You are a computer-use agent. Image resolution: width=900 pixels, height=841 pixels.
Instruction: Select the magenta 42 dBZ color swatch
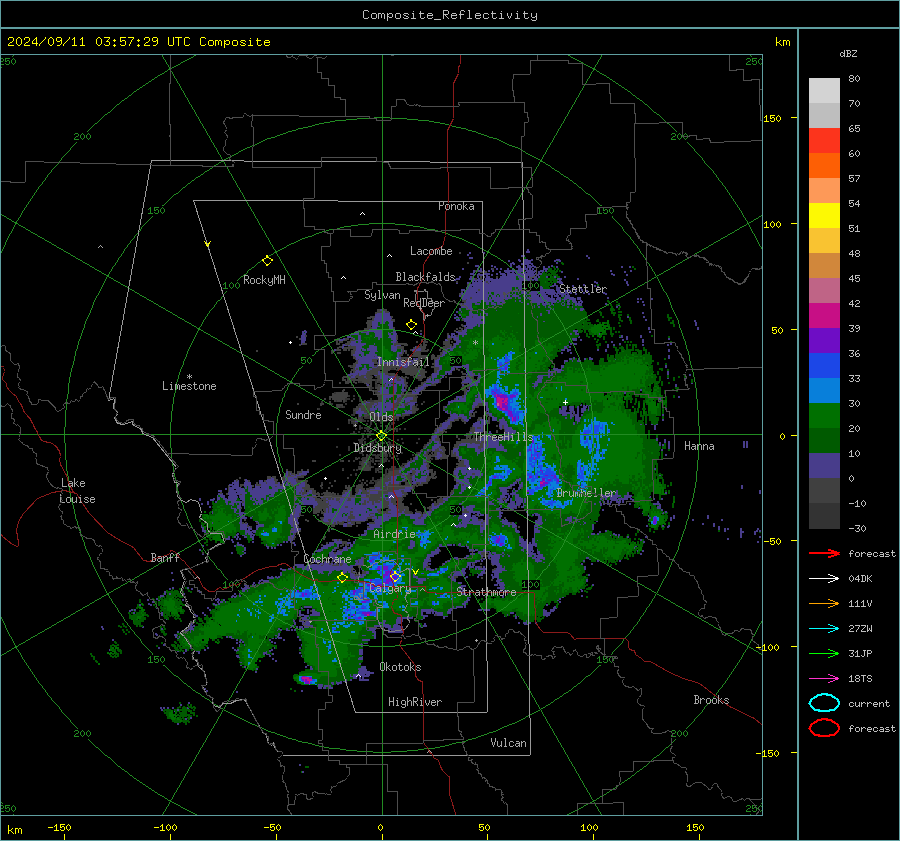824,315
